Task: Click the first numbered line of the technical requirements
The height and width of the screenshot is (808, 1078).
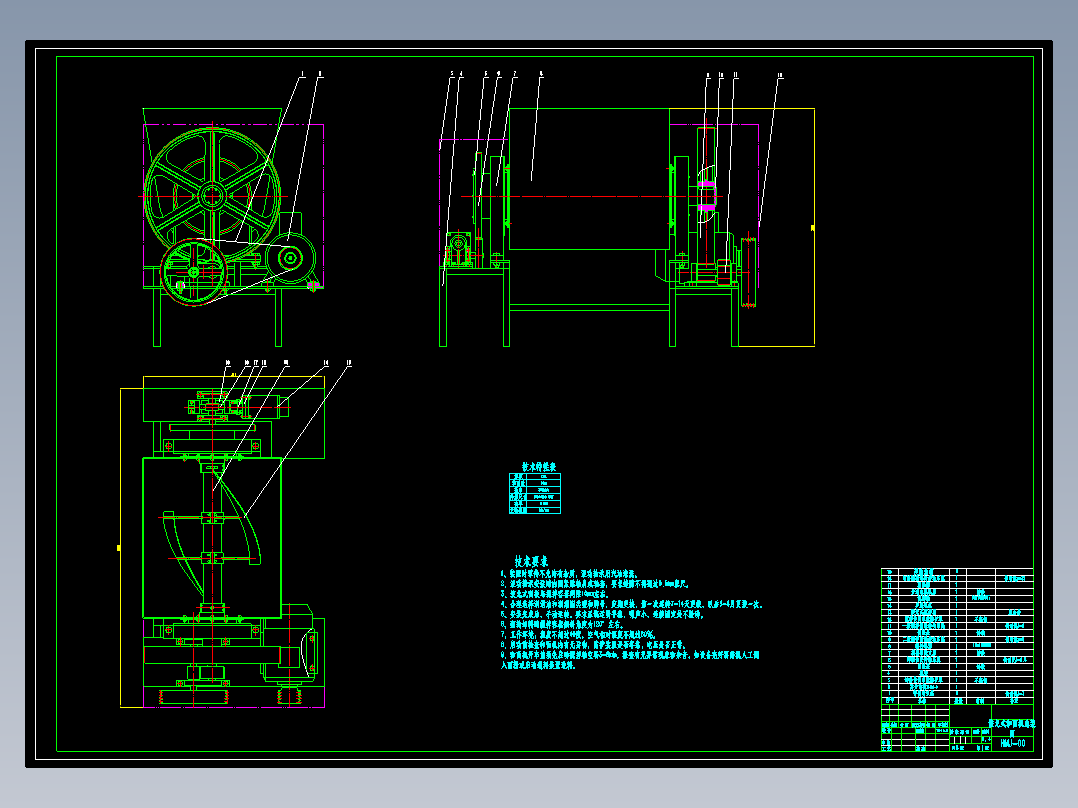Action: pos(570,574)
